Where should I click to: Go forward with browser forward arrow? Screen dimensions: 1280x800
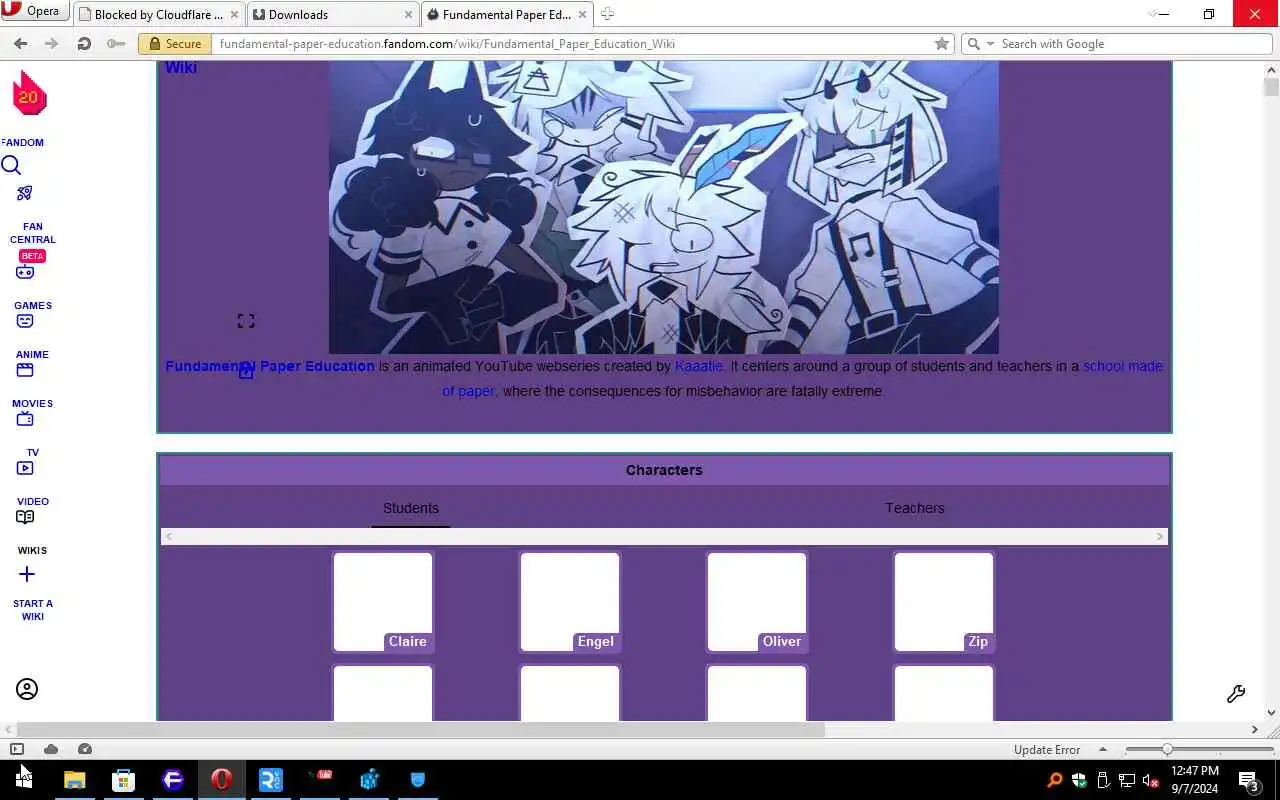click(52, 44)
